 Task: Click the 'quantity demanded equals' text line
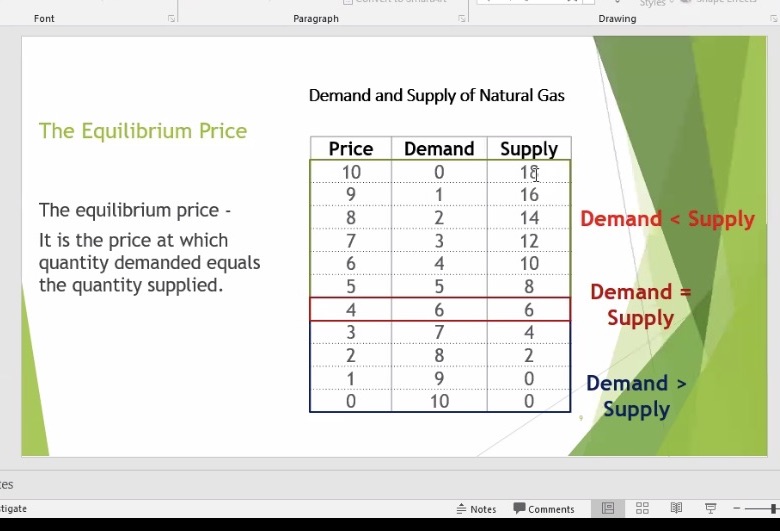click(x=149, y=262)
